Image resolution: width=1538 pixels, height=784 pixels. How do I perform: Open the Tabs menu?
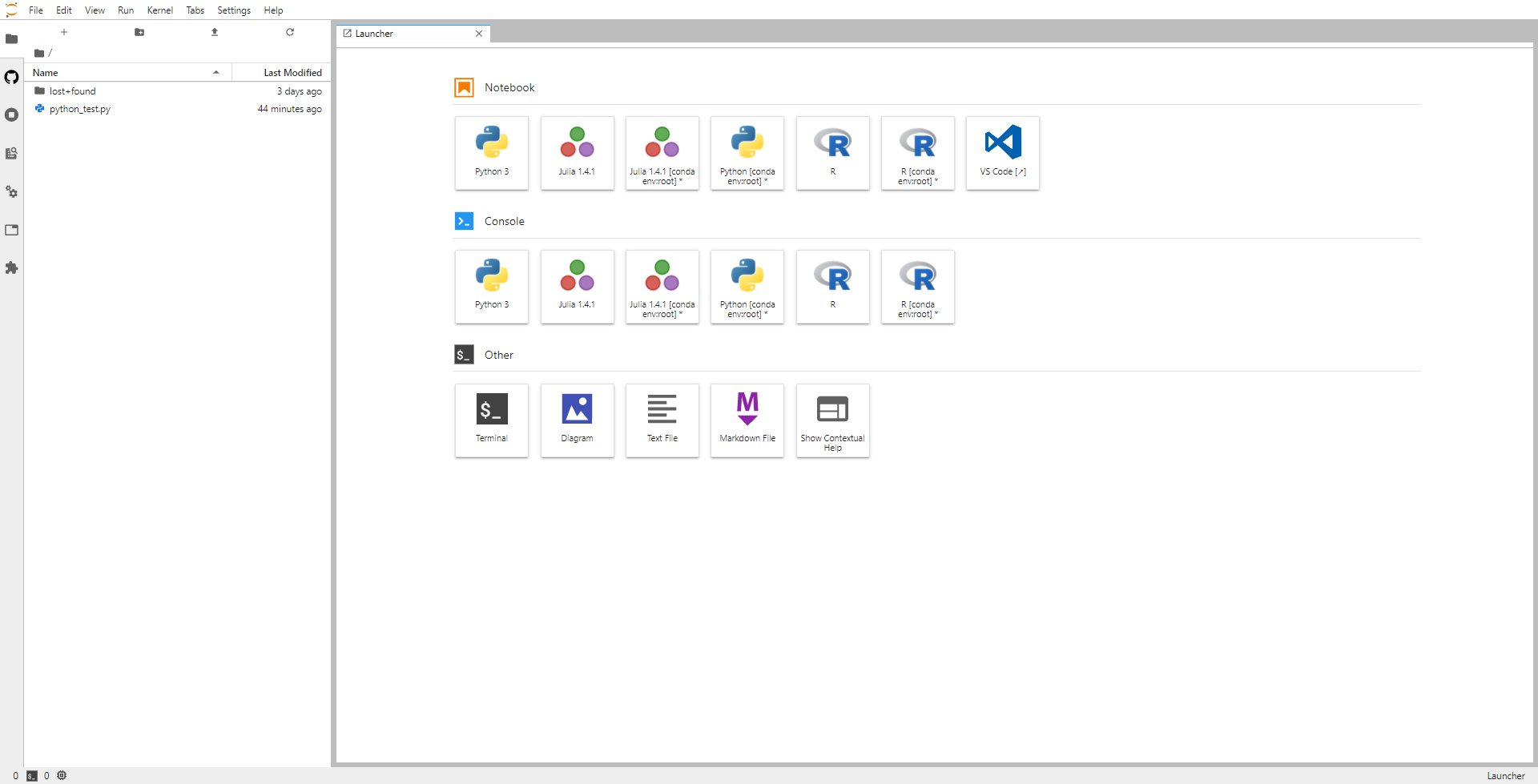pos(195,10)
